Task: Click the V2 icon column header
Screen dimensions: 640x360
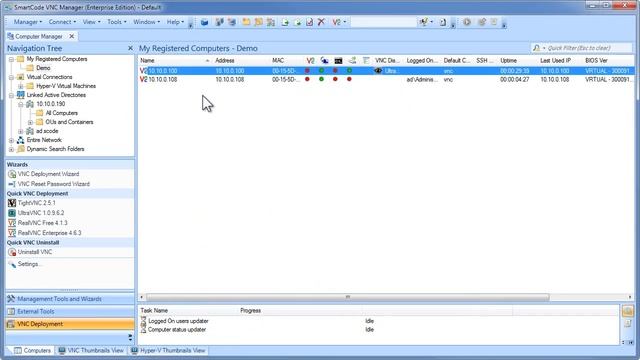Action: 310,60
